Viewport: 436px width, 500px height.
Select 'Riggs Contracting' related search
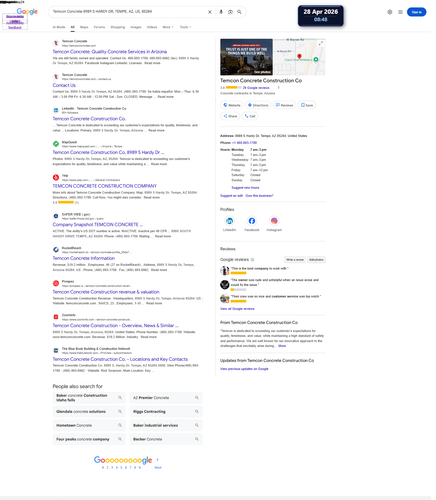(x=166, y=412)
